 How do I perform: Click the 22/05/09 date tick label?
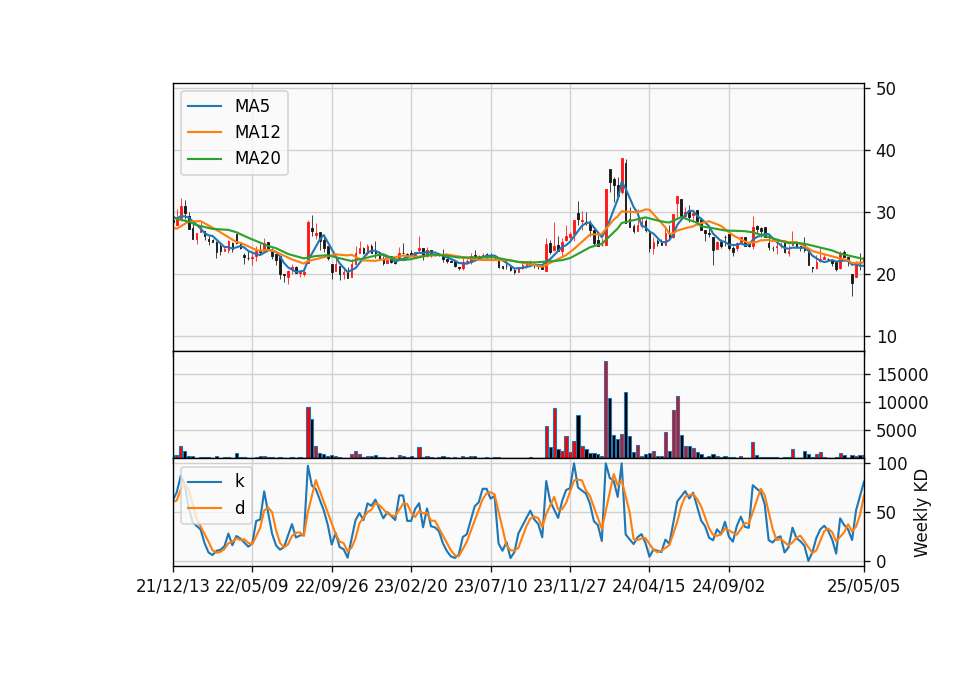point(252,587)
